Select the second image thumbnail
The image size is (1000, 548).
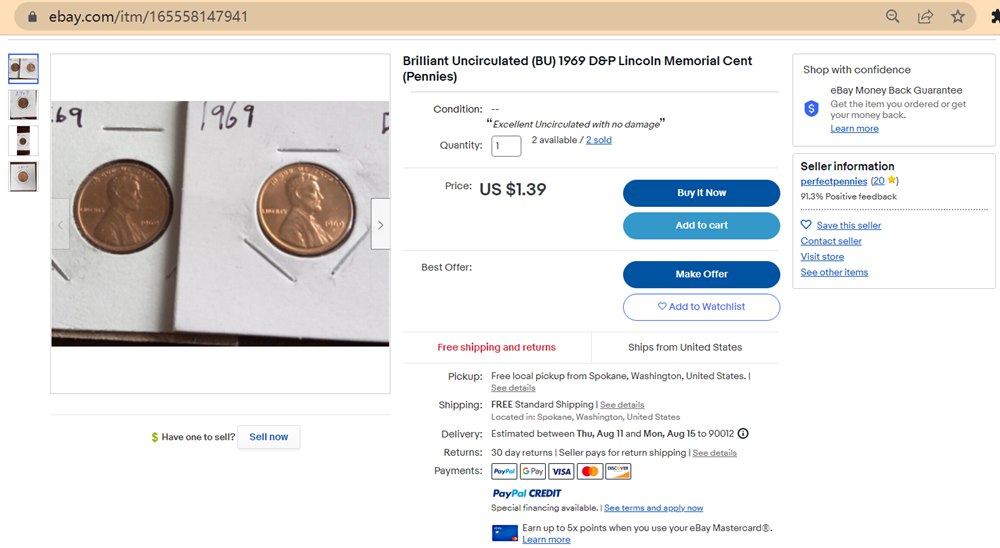point(23,104)
